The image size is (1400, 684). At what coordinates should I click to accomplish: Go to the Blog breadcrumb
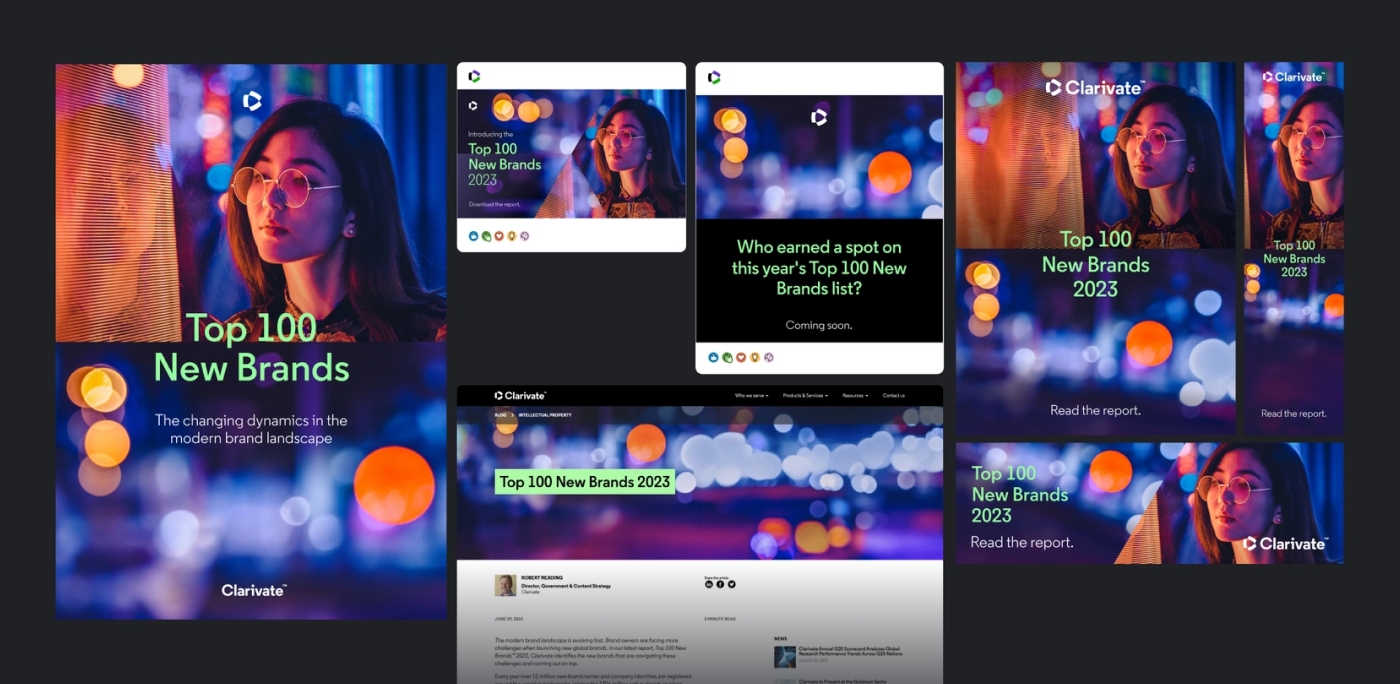click(500, 414)
